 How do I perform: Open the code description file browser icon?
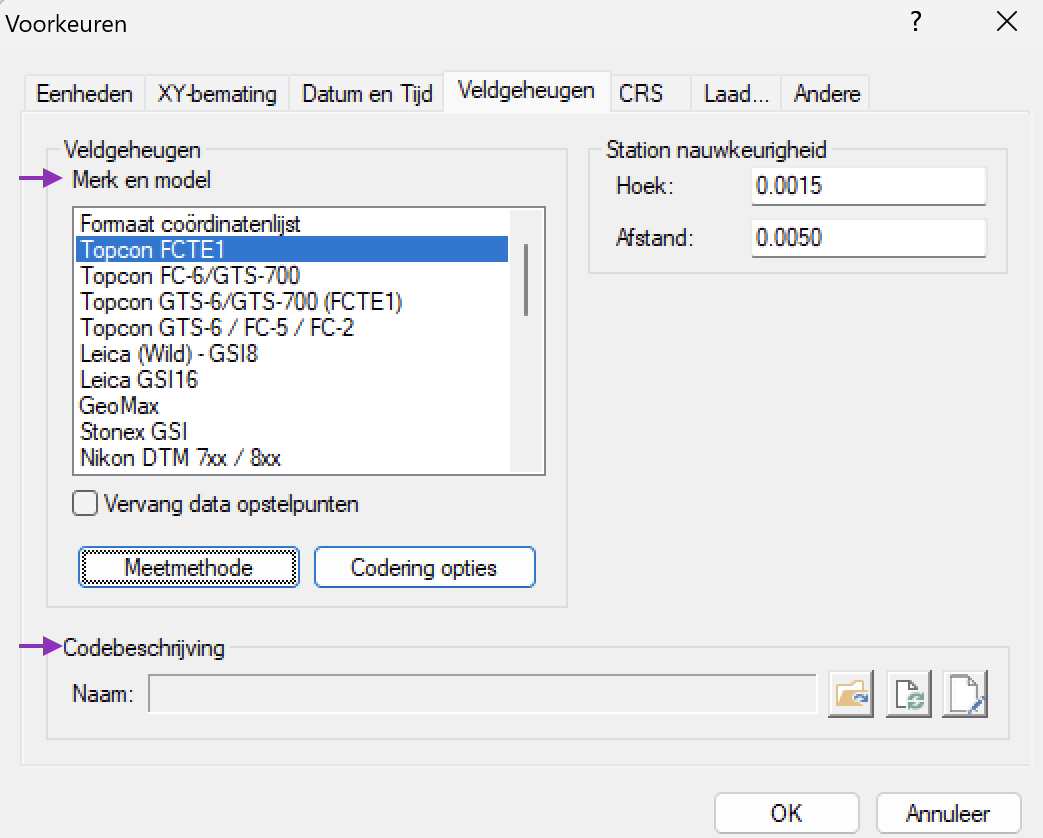tap(850, 694)
